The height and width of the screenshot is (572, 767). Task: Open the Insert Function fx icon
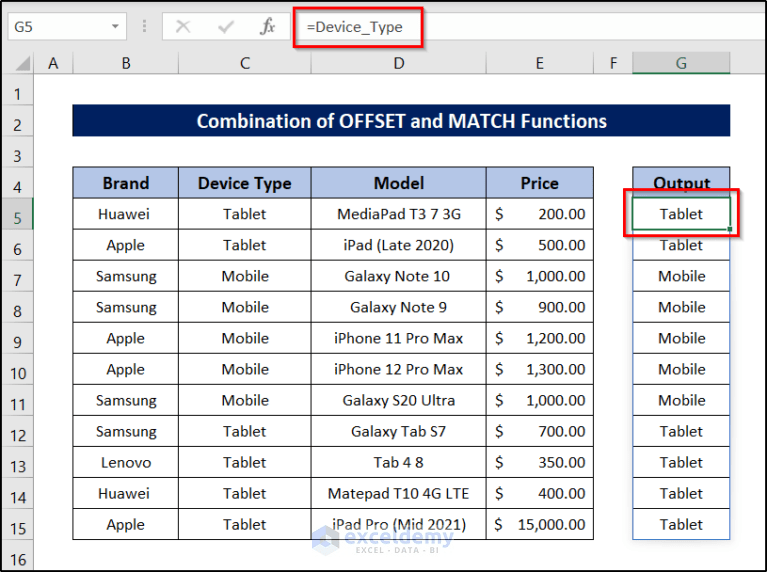tap(268, 26)
